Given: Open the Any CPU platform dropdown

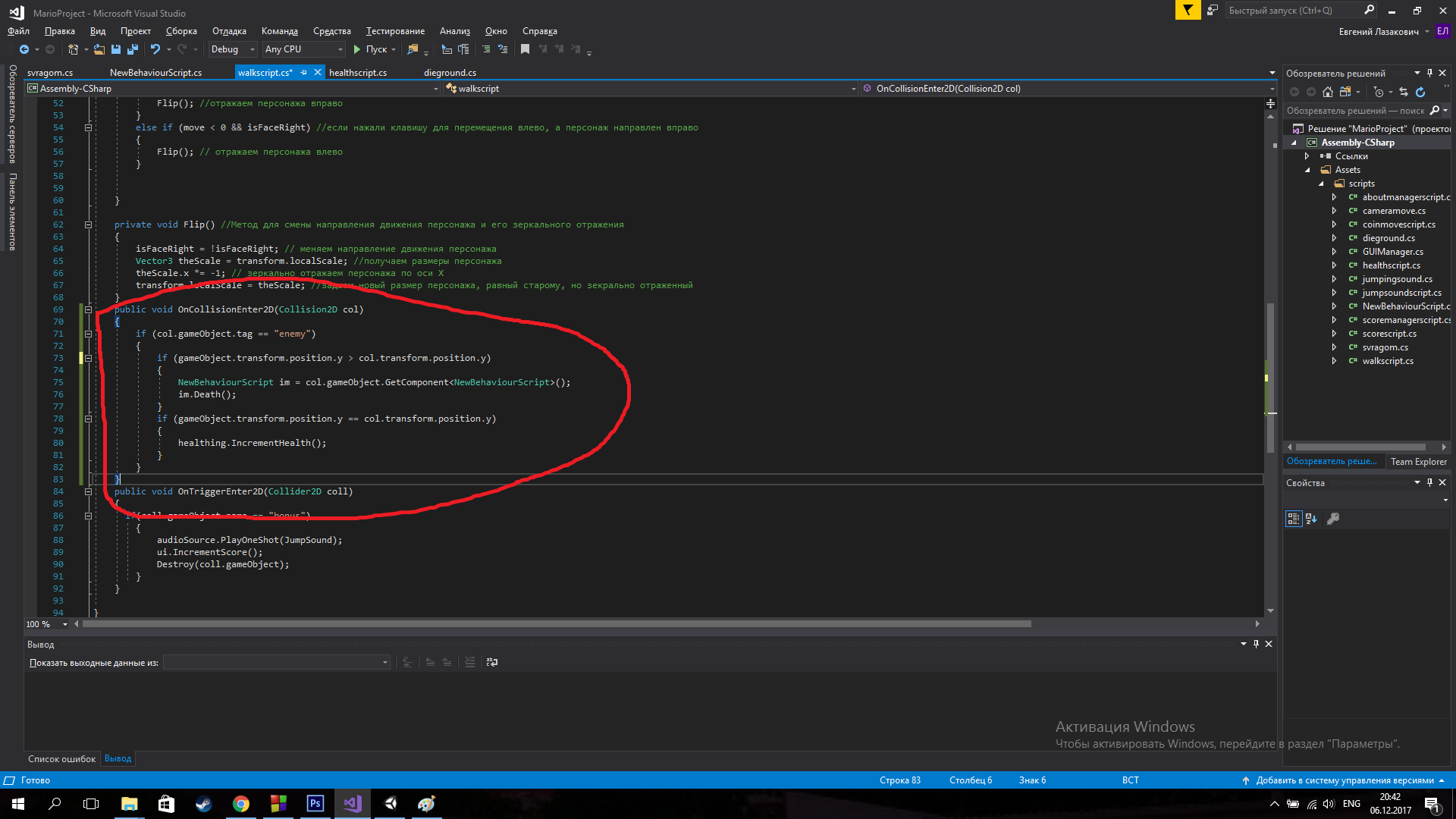Looking at the screenshot, I should [x=303, y=49].
